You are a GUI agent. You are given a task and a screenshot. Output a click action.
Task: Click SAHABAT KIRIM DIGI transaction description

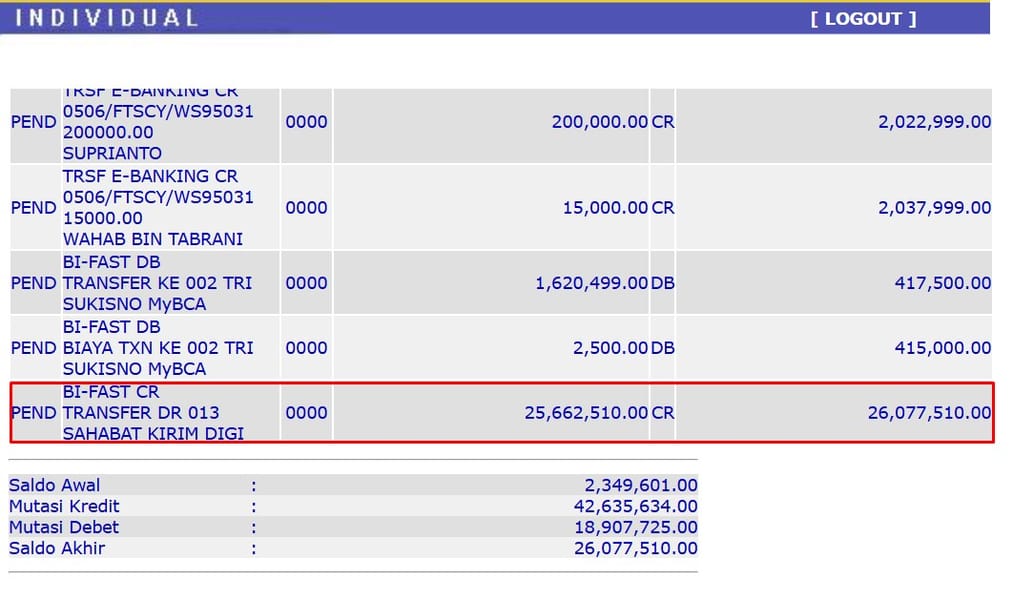pos(154,434)
